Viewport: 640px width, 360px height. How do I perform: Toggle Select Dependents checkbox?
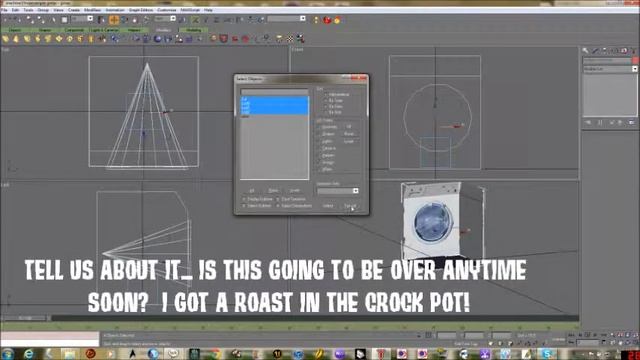294,206
